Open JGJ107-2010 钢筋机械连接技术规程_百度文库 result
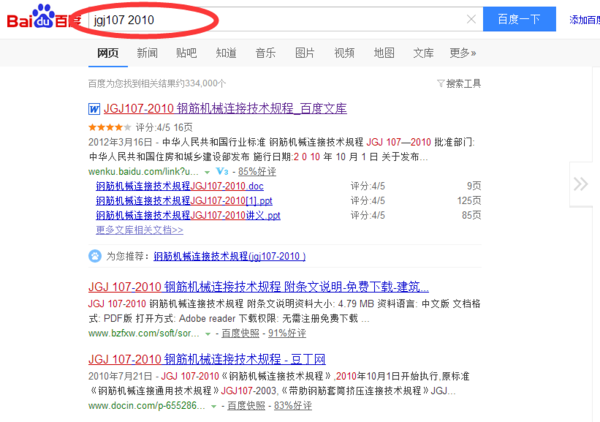 pyautogui.click(x=225, y=109)
